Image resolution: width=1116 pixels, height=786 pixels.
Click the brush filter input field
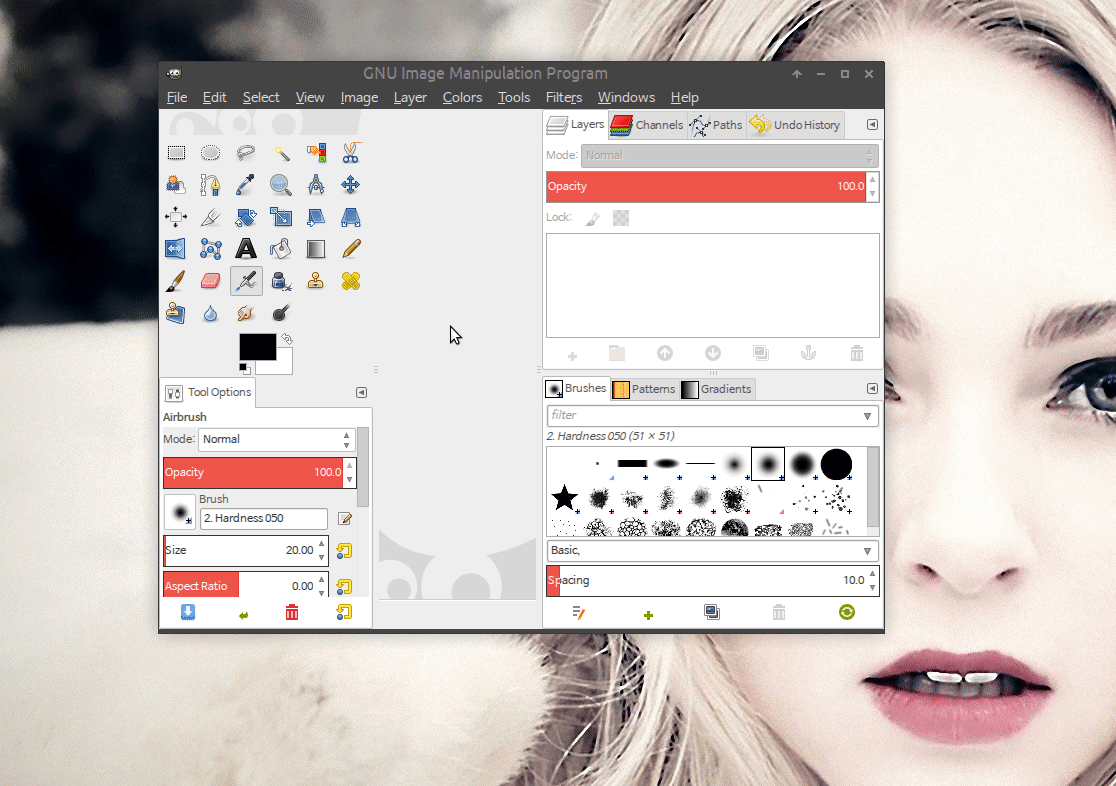[703, 416]
